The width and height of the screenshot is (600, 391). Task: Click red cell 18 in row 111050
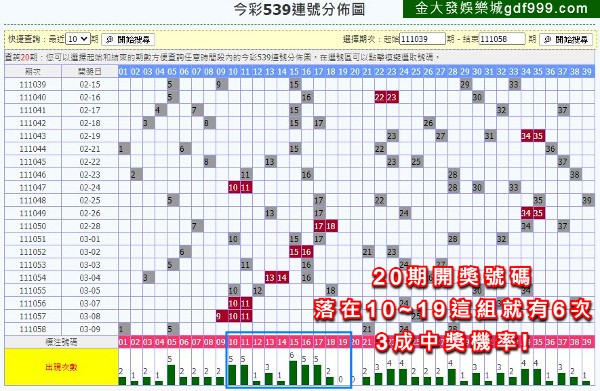(x=331, y=226)
